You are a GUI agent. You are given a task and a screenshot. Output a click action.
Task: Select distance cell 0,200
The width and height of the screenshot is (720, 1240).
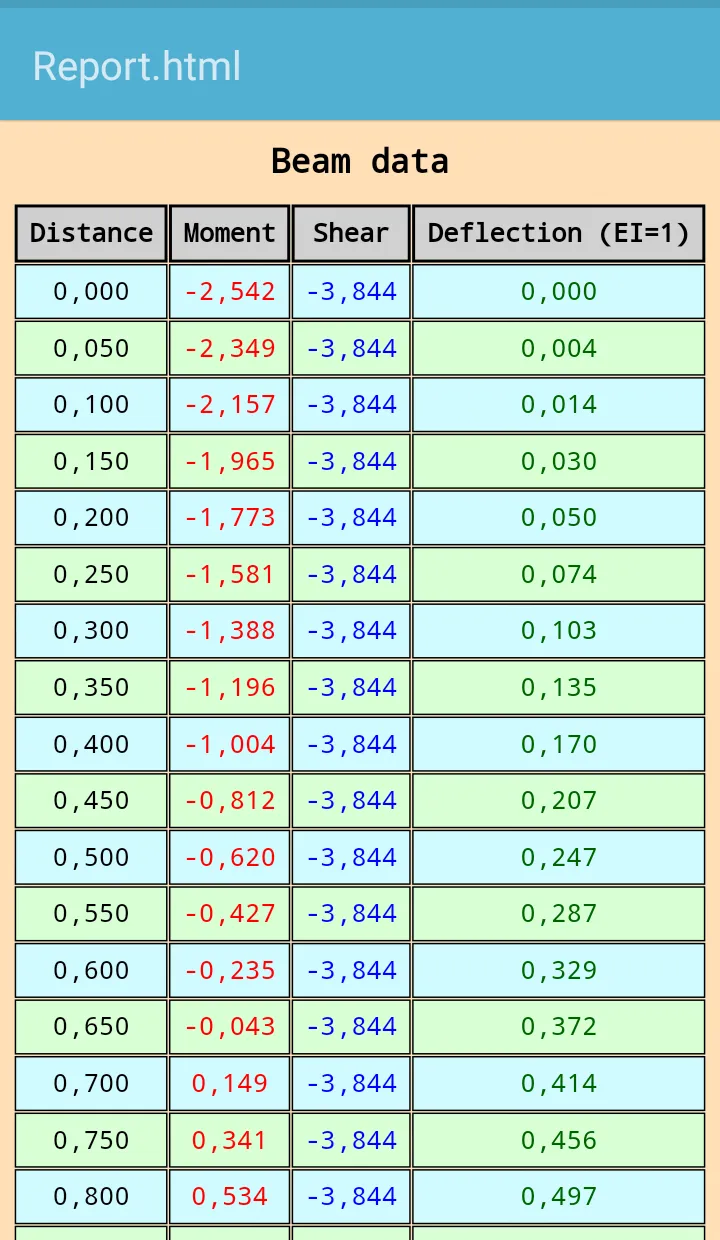click(x=91, y=518)
